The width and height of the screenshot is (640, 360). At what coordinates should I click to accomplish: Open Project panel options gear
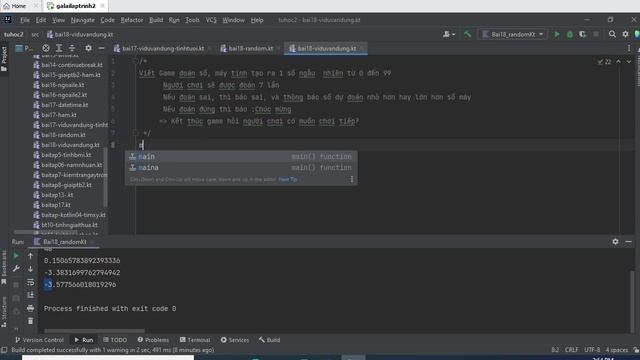tap(88, 48)
